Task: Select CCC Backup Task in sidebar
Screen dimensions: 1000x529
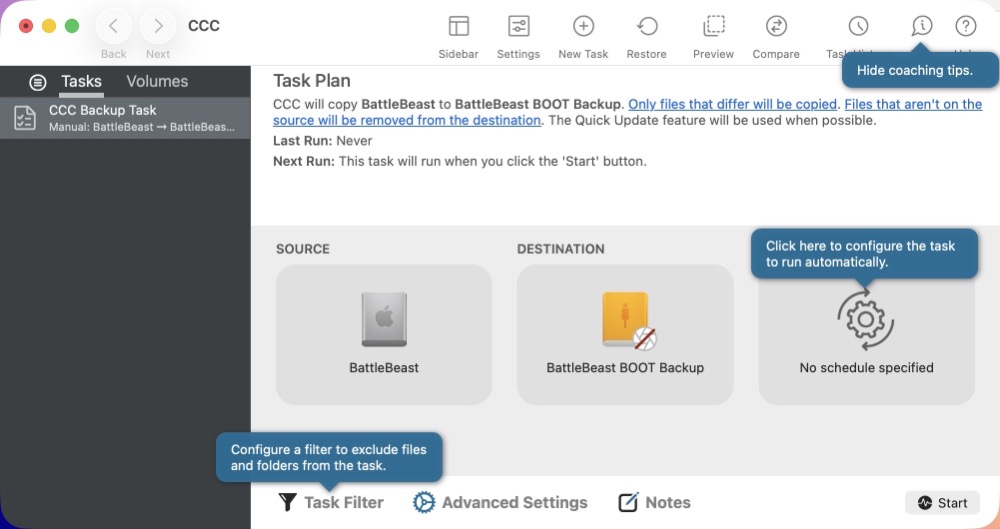Action: 125,118
